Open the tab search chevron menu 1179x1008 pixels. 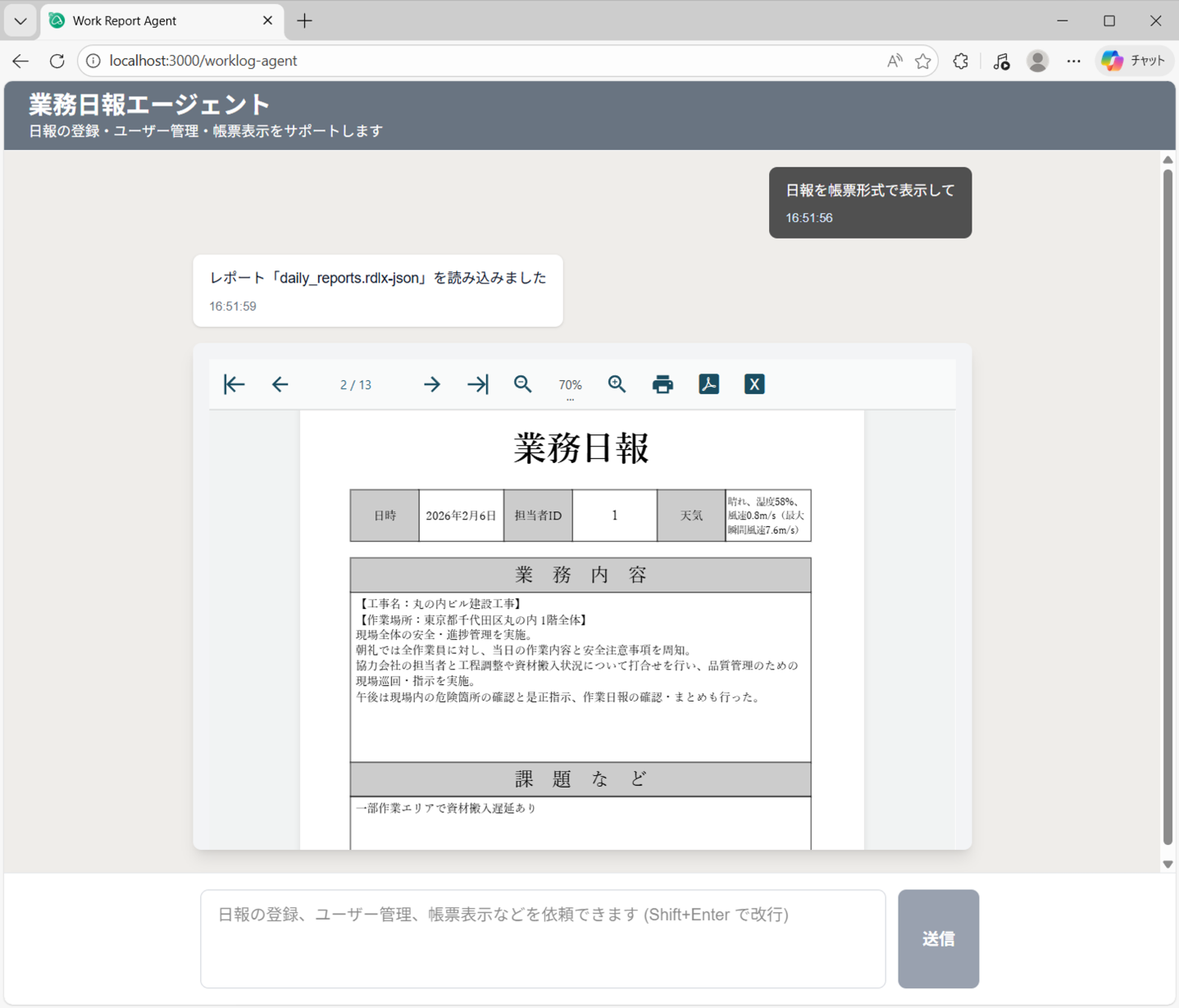pos(20,20)
